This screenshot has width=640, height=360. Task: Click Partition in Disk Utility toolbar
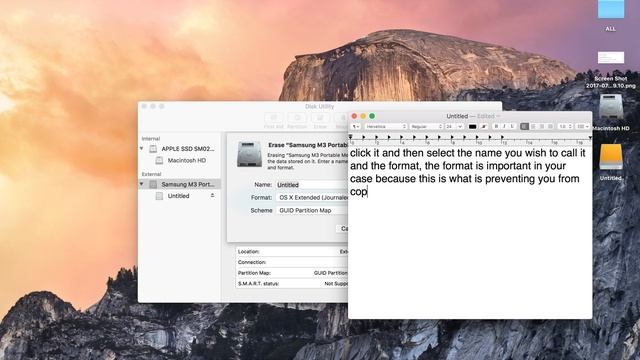(297, 121)
